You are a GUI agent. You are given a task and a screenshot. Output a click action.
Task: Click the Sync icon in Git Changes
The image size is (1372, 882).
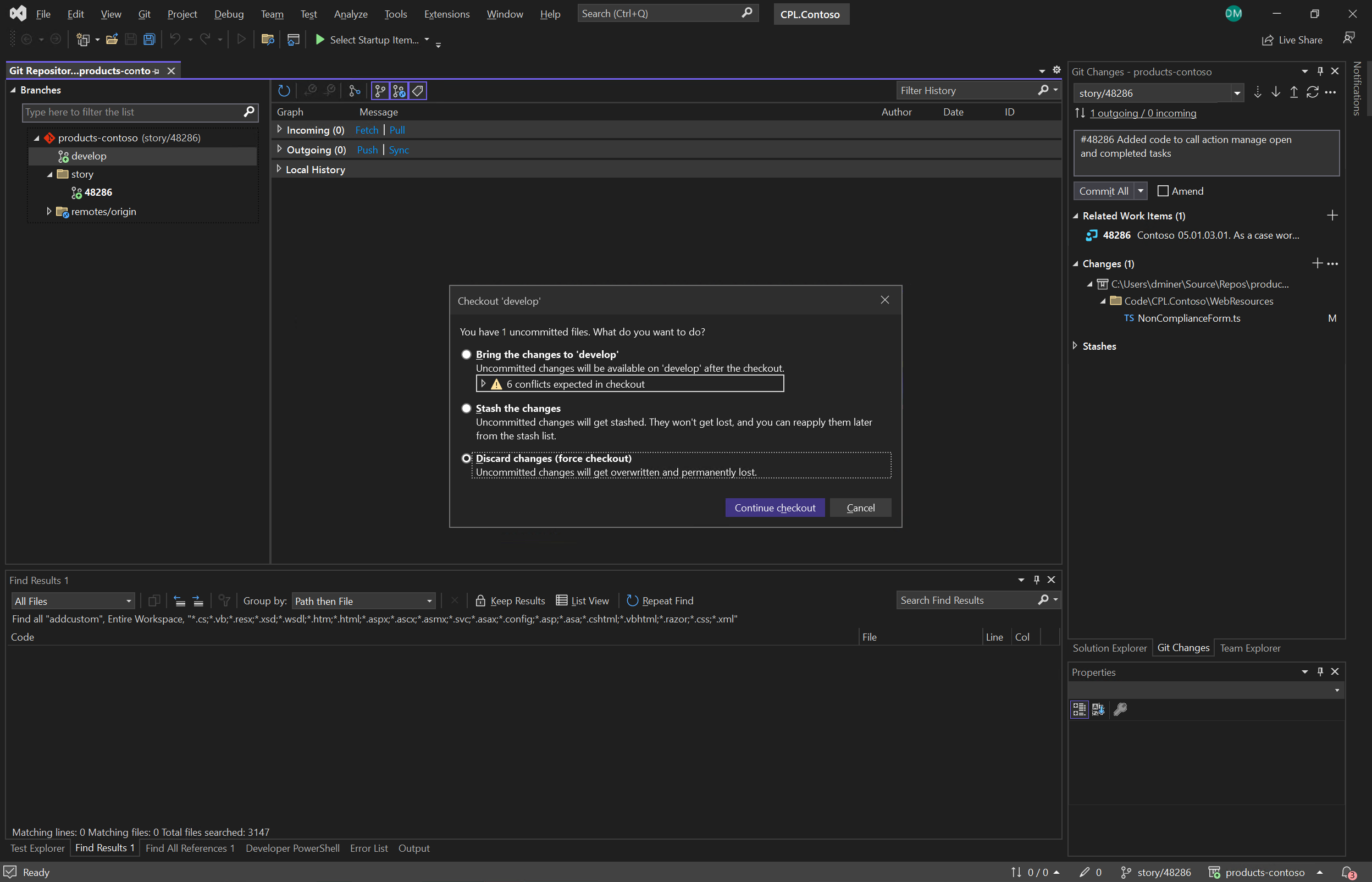click(x=1312, y=93)
